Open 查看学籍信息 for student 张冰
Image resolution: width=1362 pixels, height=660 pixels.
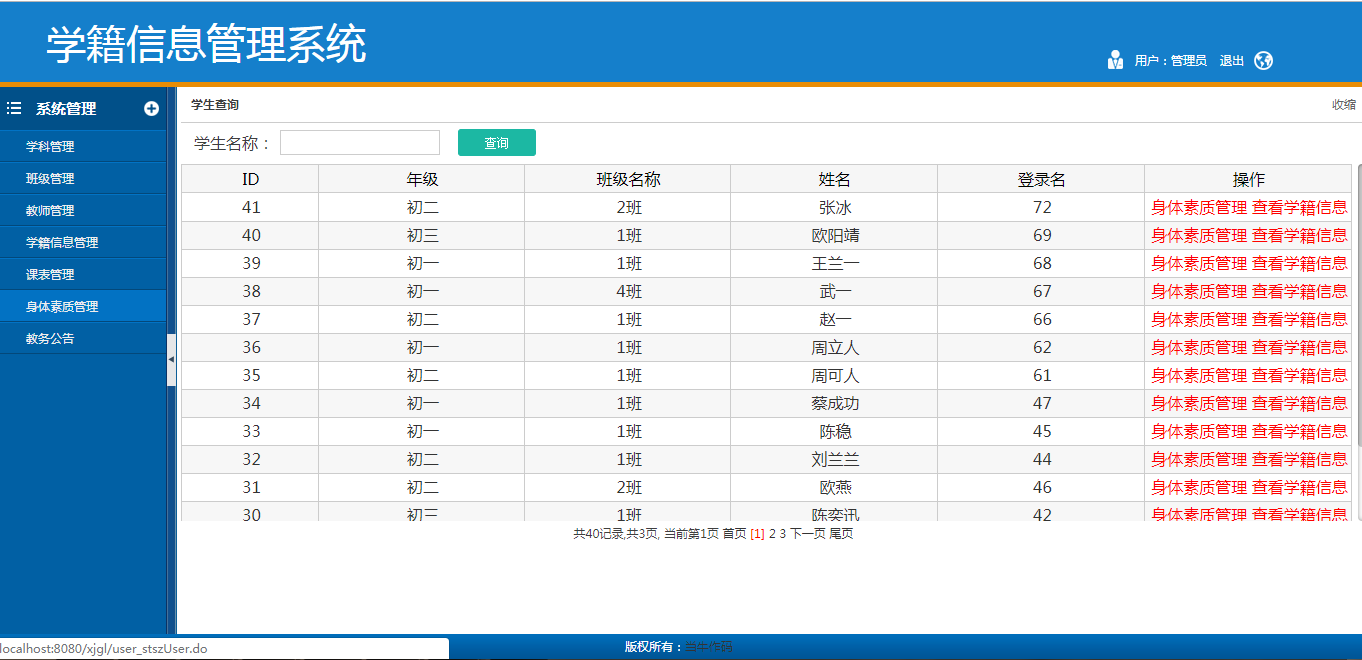1300,208
